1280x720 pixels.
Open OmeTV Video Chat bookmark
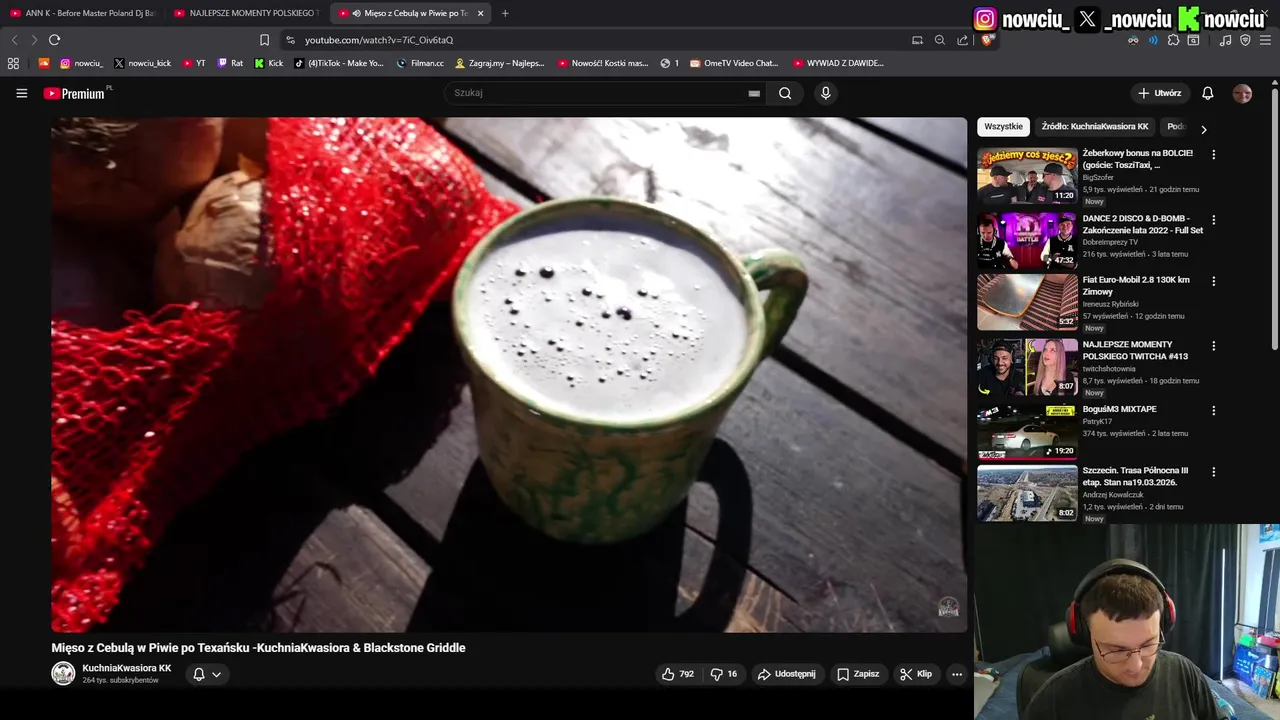coord(733,63)
